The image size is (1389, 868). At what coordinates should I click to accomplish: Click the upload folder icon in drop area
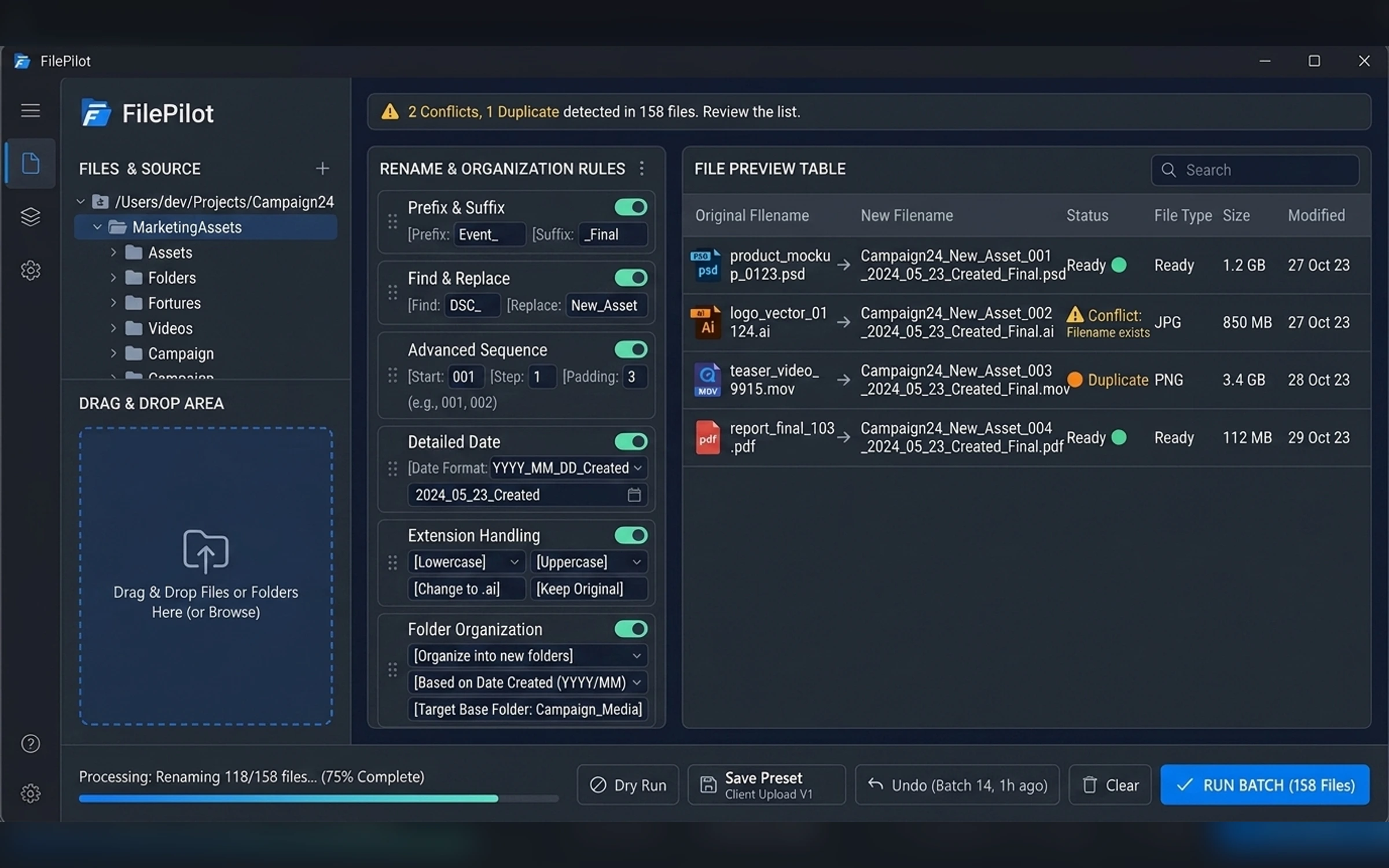click(x=205, y=551)
